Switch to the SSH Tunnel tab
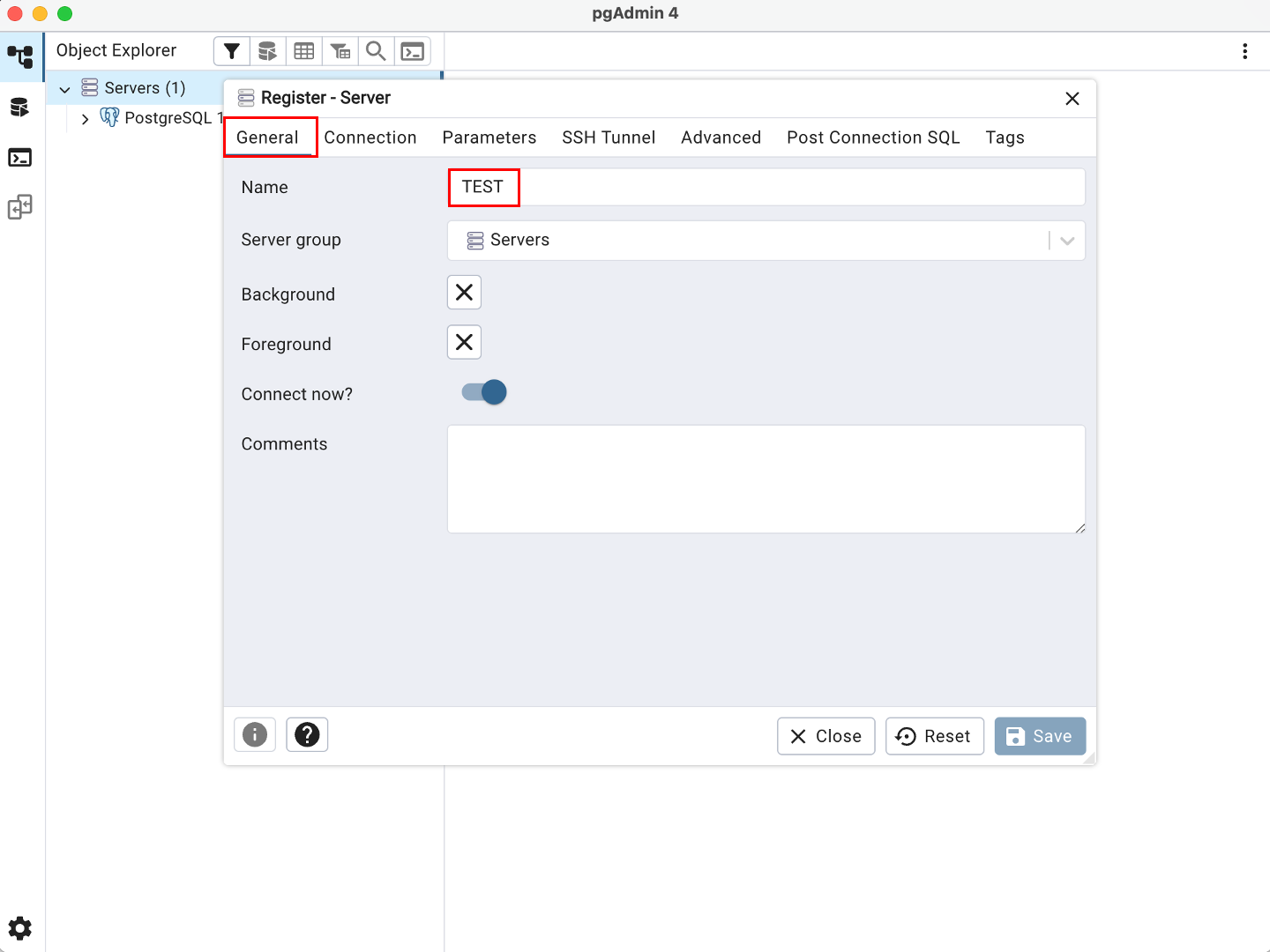Viewport: 1270px width, 952px height. (x=609, y=138)
